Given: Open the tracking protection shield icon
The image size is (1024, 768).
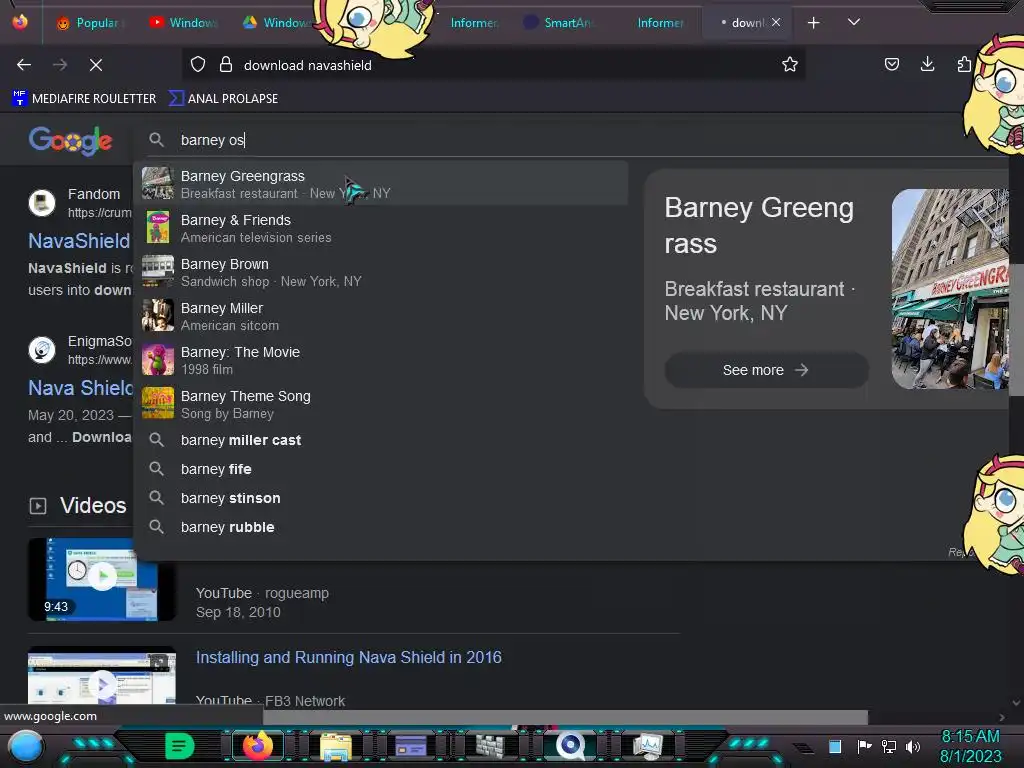Looking at the screenshot, I should (x=198, y=65).
